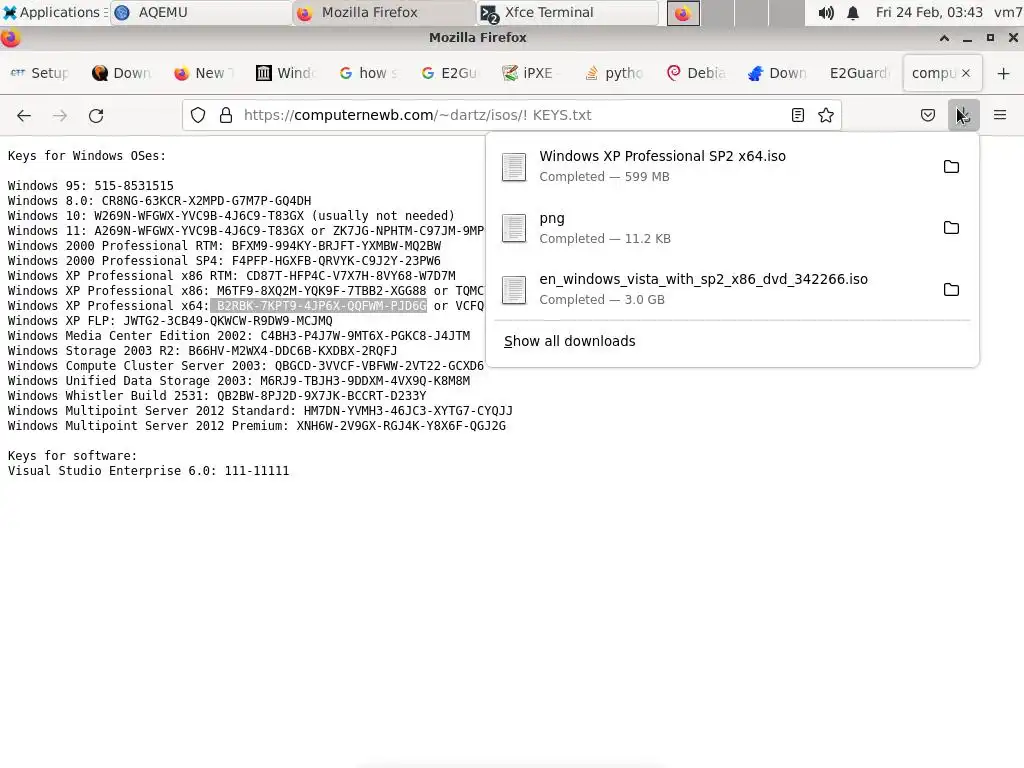Switch to the first Down tab
This screenshot has height=768, width=1024.
(x=121, y=73)
